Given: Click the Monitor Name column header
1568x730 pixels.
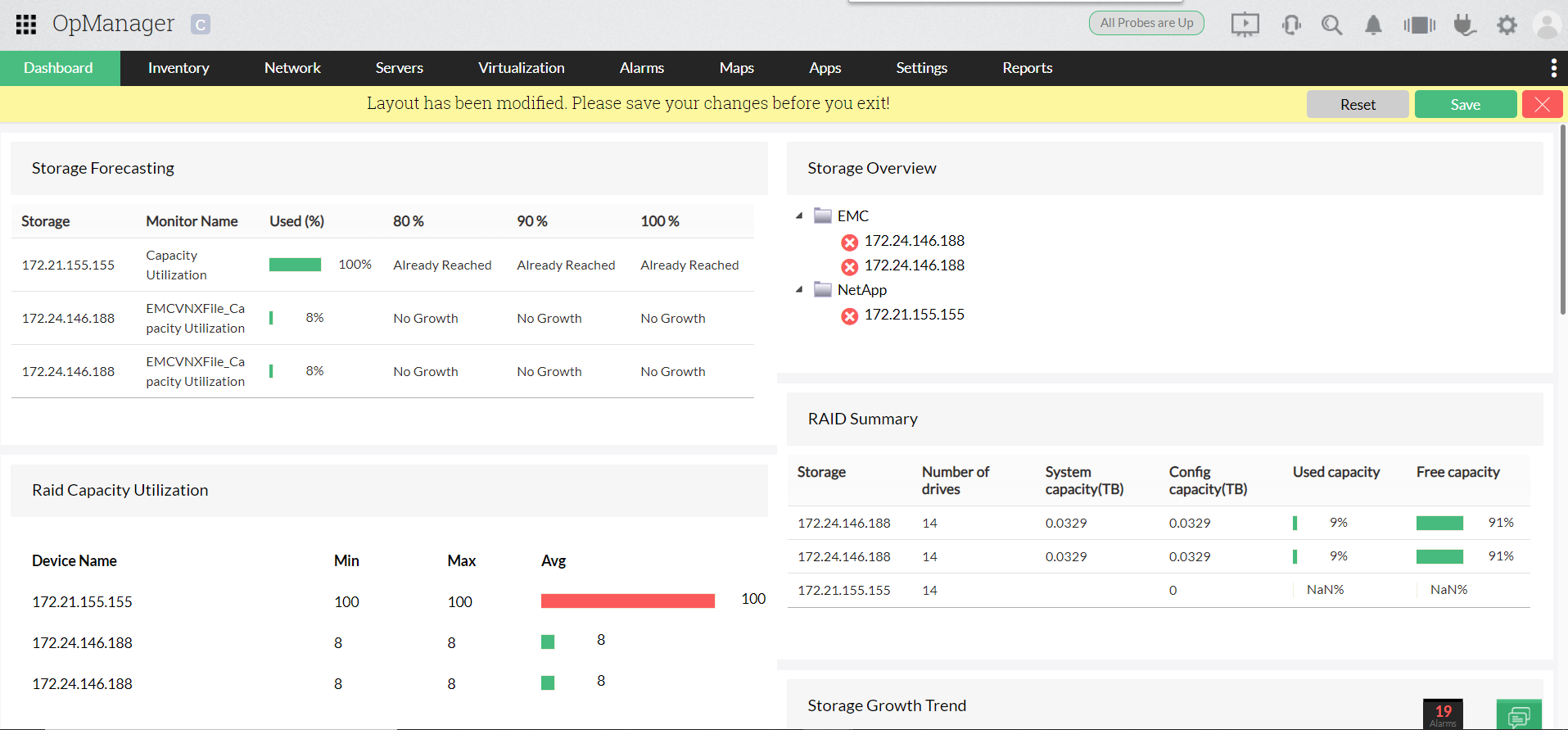Looking at the screenshot, I should coord(192,221).
